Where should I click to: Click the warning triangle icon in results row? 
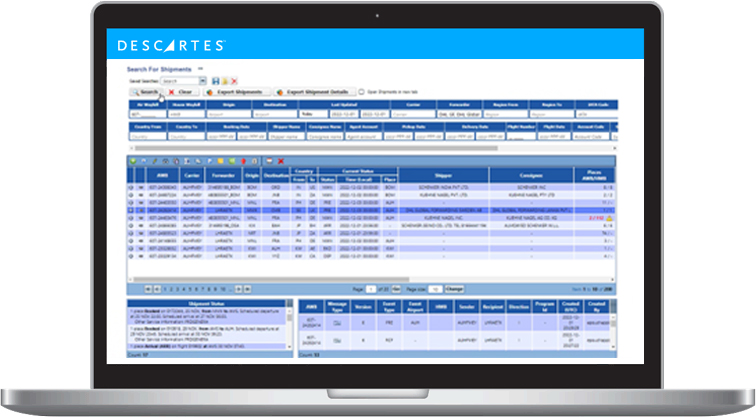point(609,216)
